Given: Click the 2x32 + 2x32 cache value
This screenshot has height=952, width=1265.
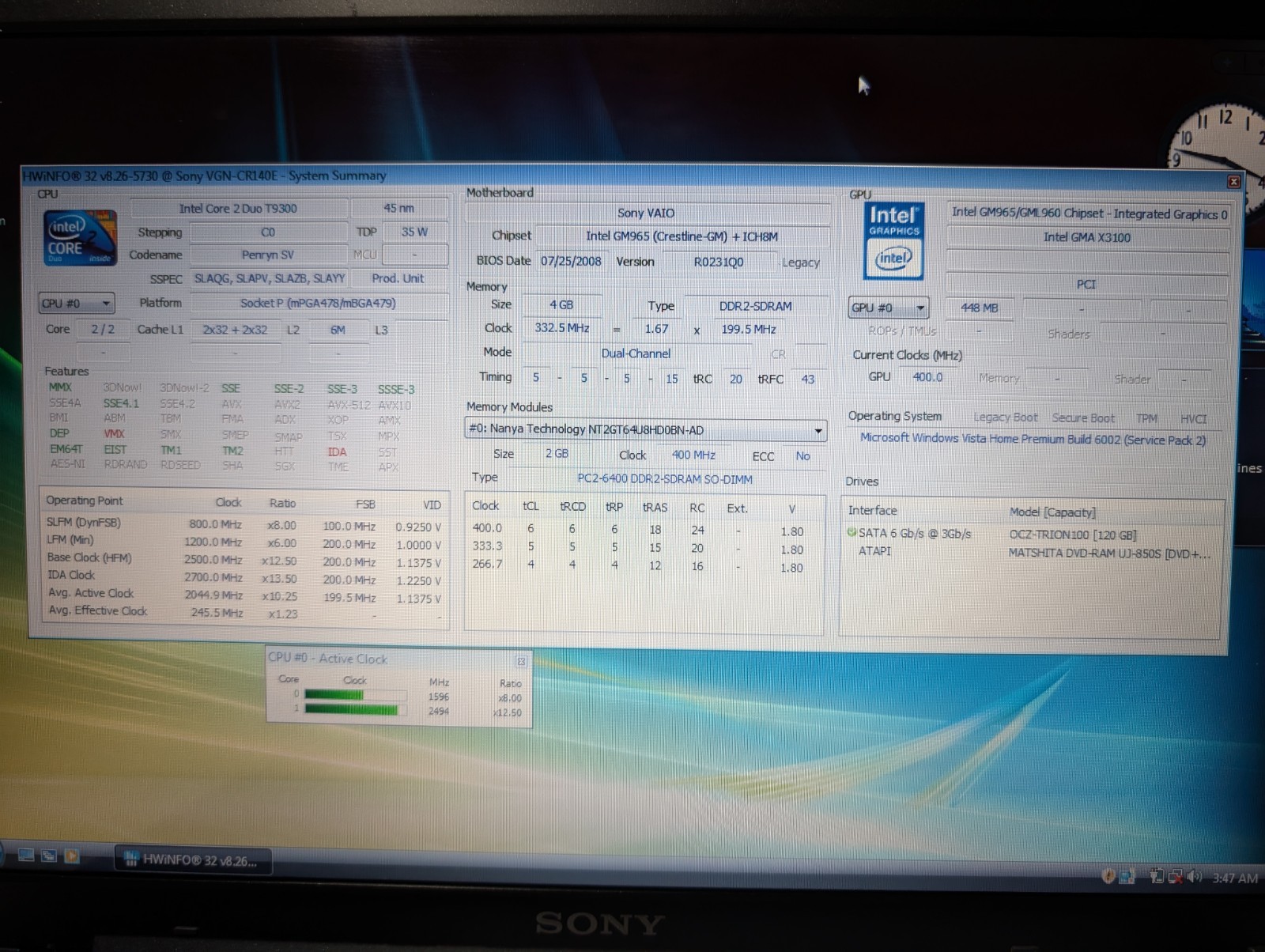Looking at the screenshot, I should [235, 330].
